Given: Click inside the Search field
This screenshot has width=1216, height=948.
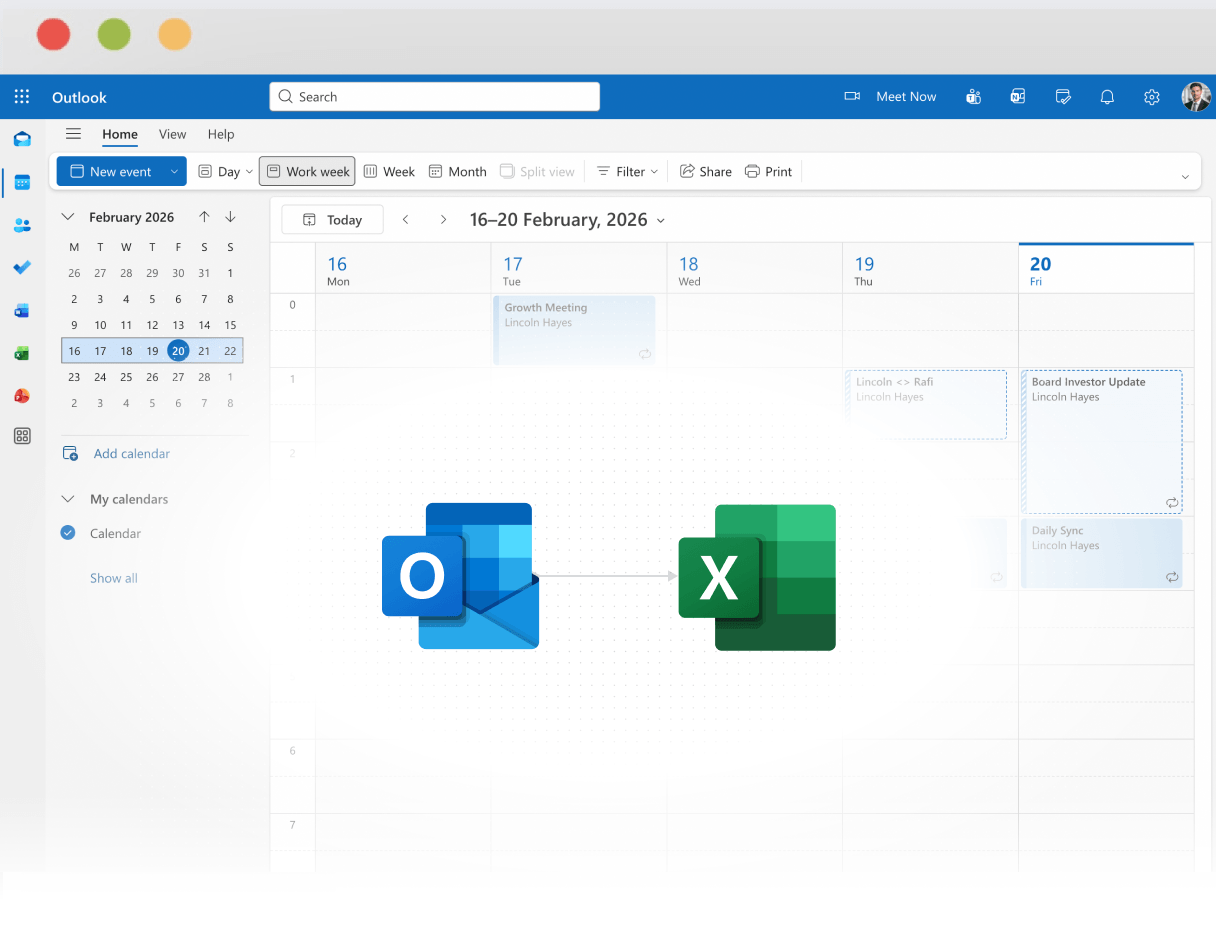Looking at the screenshot, I should coord(434,96).
